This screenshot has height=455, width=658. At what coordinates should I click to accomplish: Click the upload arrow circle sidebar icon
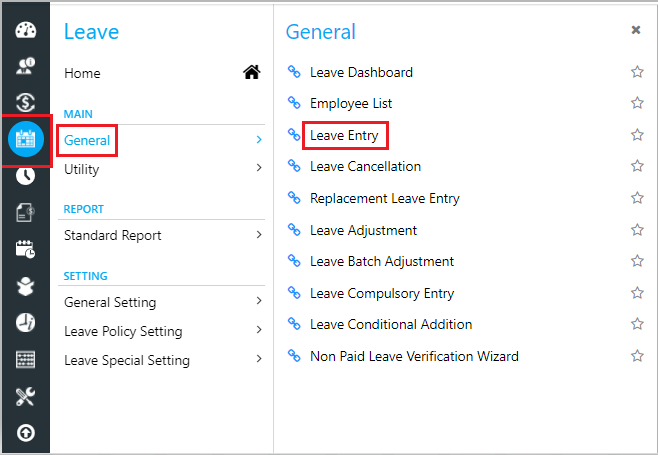click(x=26, y=433)
